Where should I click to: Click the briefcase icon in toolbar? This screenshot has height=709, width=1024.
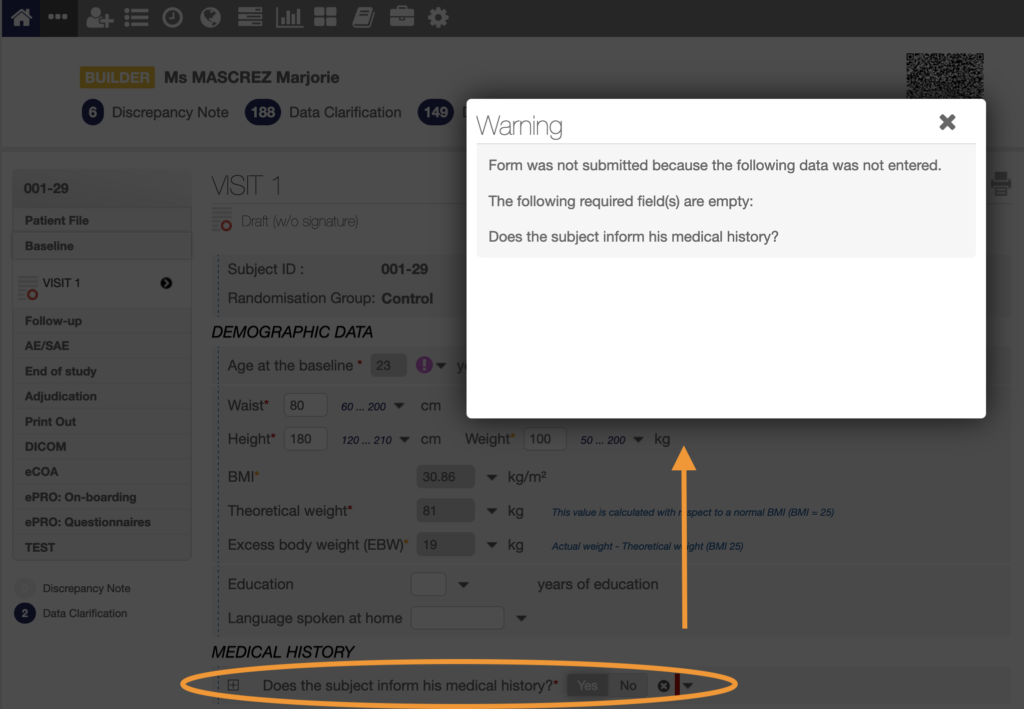pyautogui.click(x=401, y=18)
